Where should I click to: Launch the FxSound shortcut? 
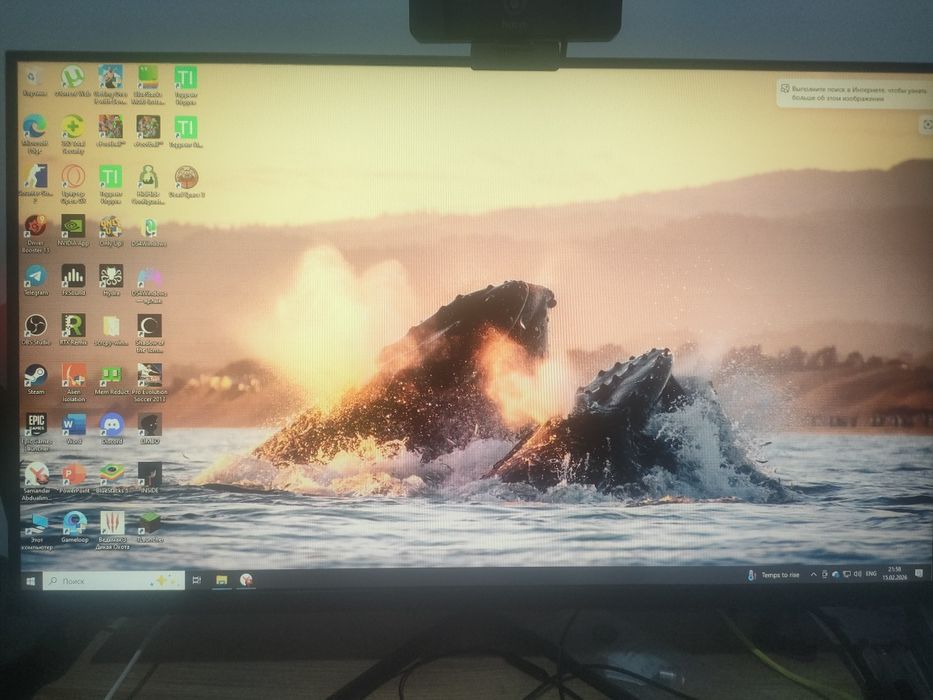tap(74, 280)
